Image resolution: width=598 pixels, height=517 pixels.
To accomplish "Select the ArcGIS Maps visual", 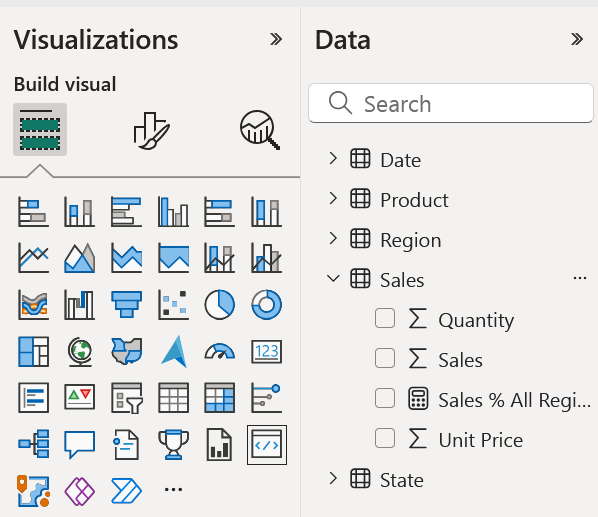I will click(x=34, y=491).
